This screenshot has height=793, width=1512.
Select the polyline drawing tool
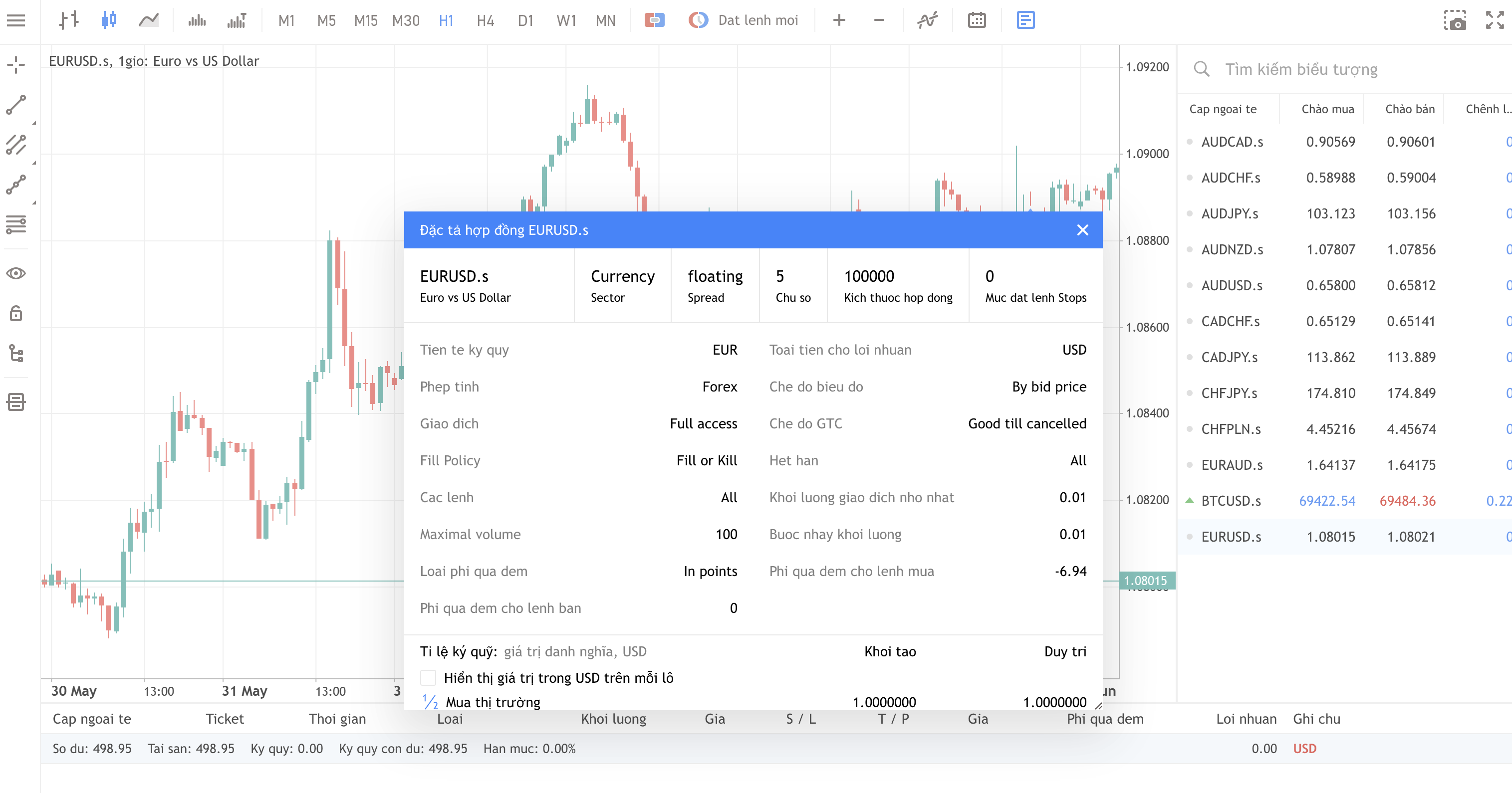(16, 185)
